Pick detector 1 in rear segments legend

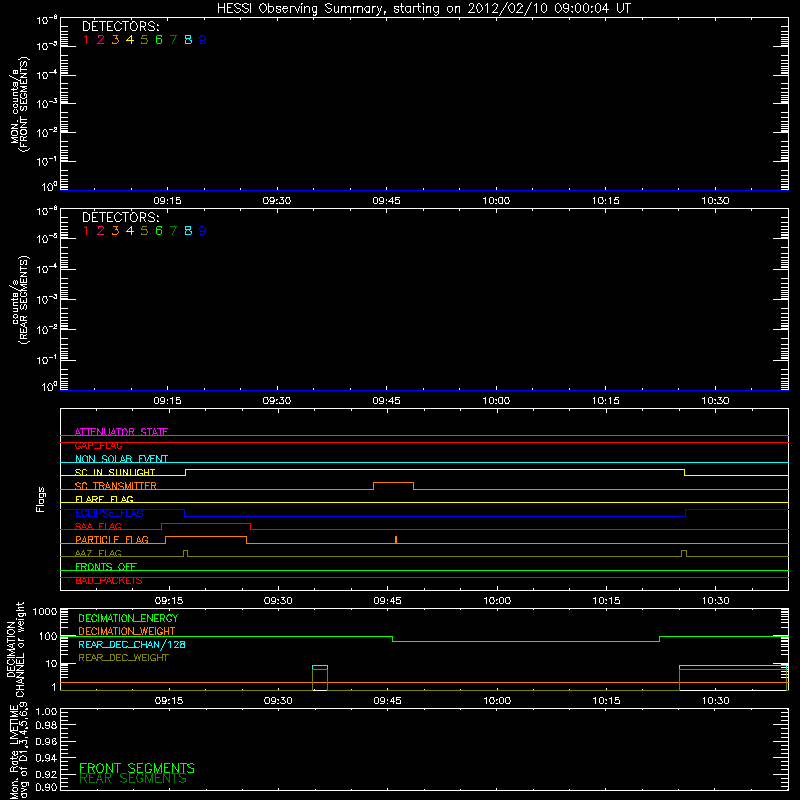(x=86, y=231)
